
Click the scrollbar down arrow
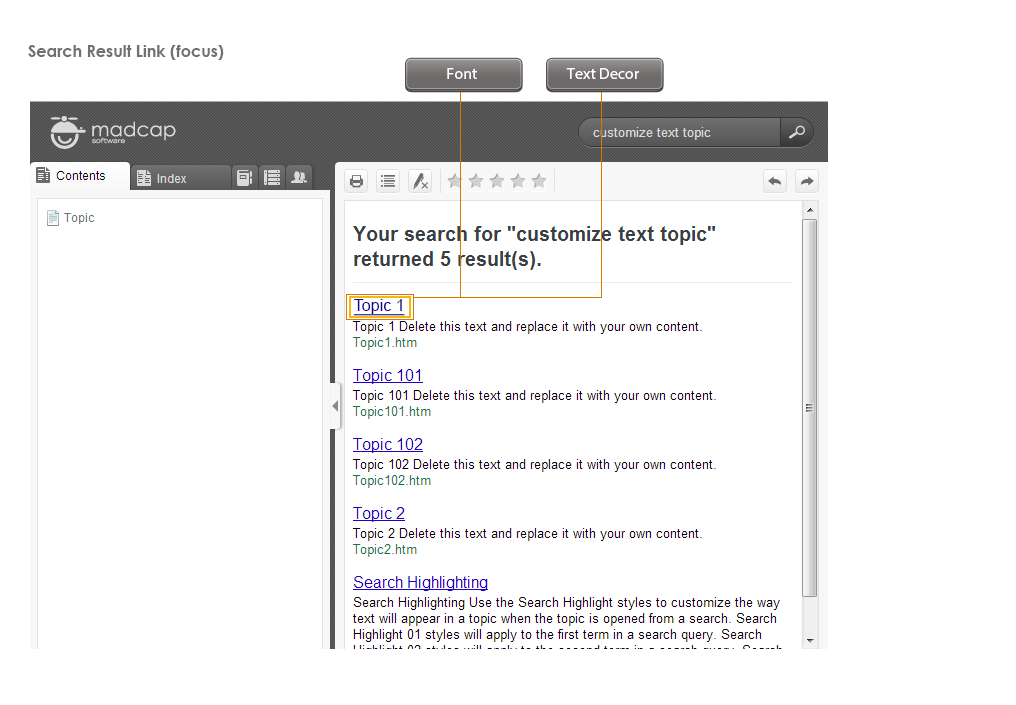pos(810,640)
